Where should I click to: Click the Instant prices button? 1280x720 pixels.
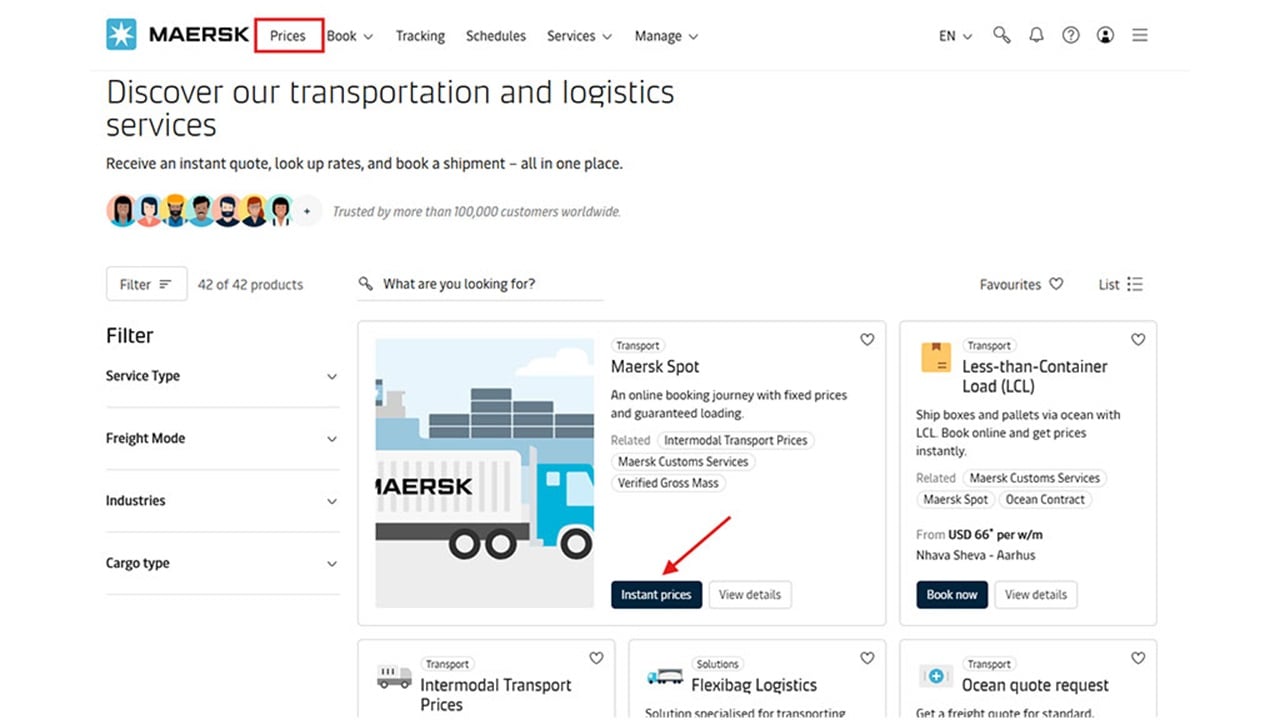pos(656,594)
